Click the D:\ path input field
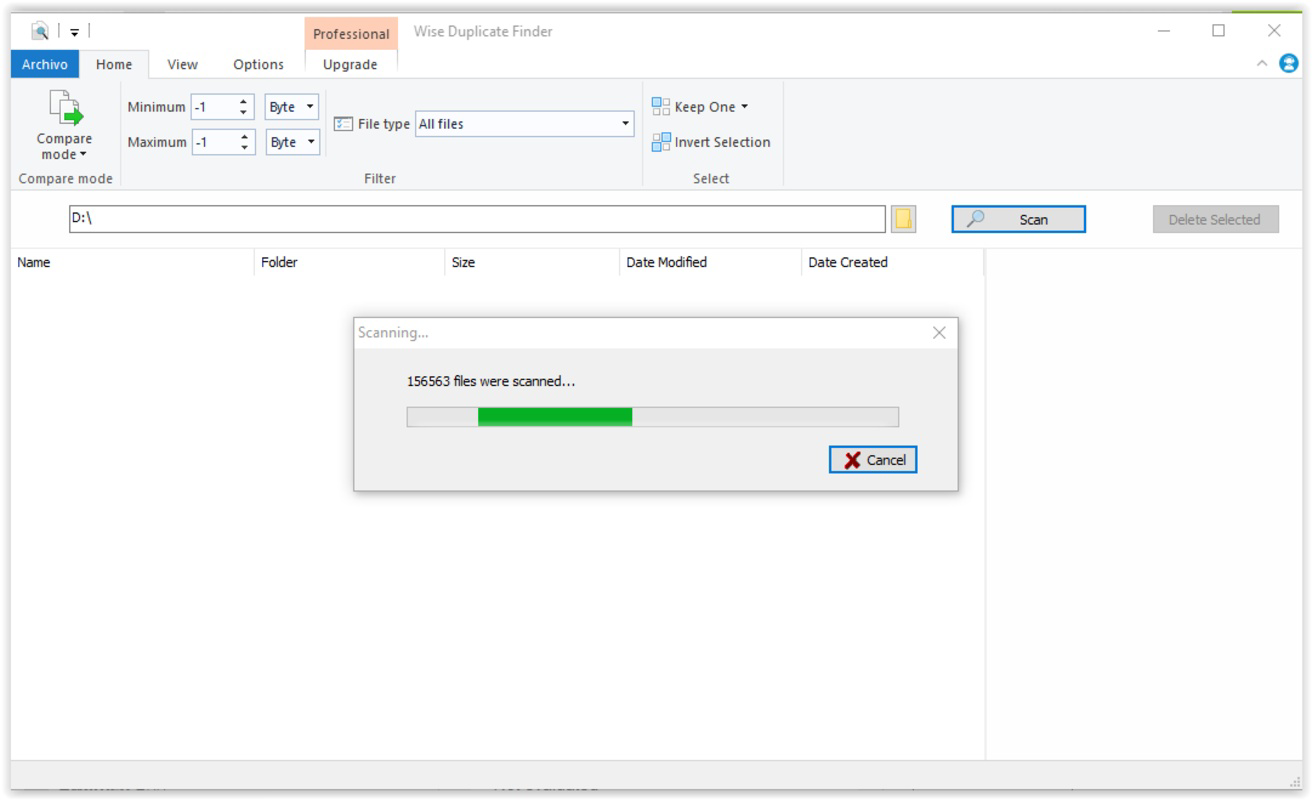 477,220
